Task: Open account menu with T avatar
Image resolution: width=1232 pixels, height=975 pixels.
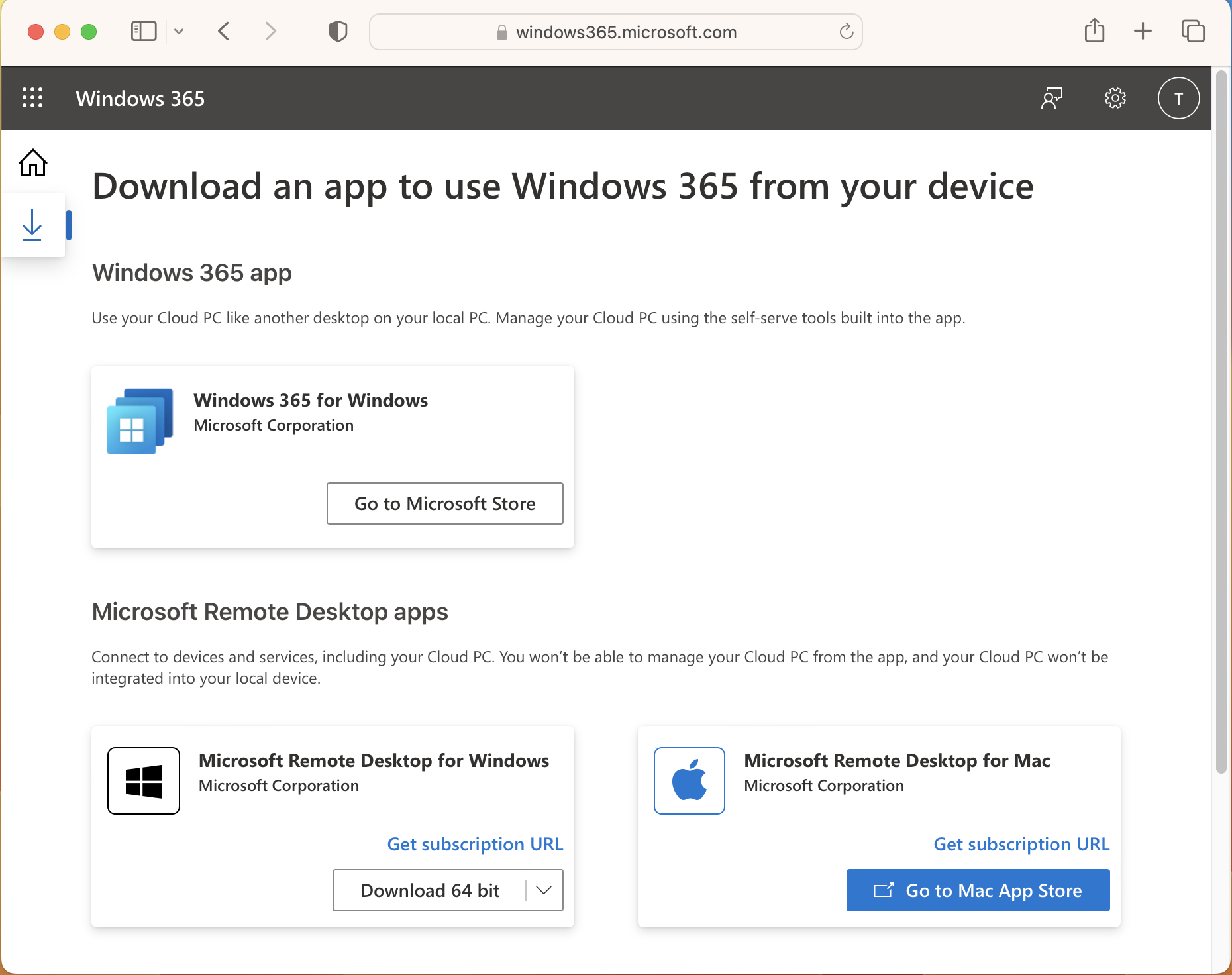Action: point(1178,98)
